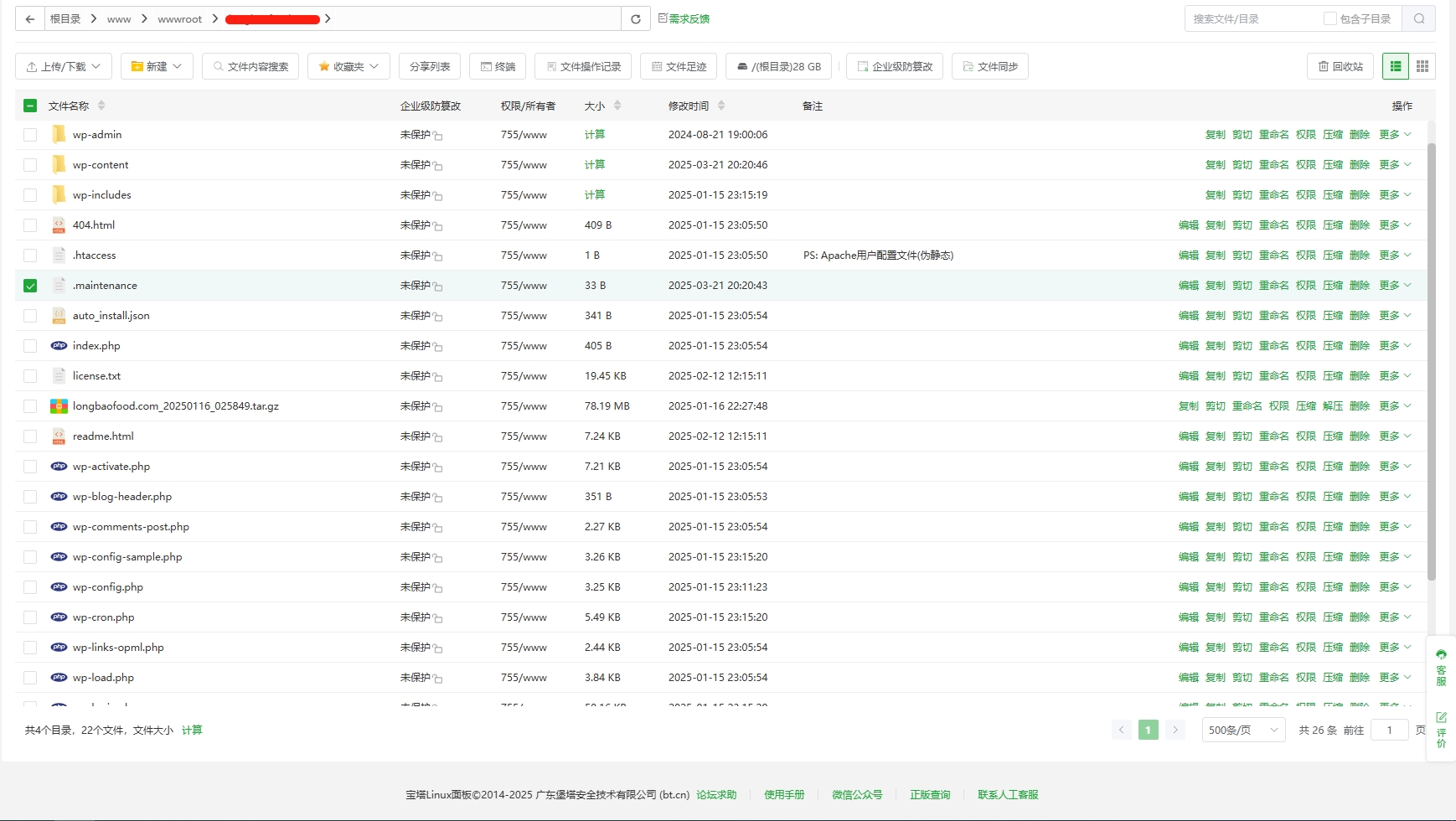This screenshot has width=1456, height=821.
Task: Go to page 1 button
Action: [1148, 730]
